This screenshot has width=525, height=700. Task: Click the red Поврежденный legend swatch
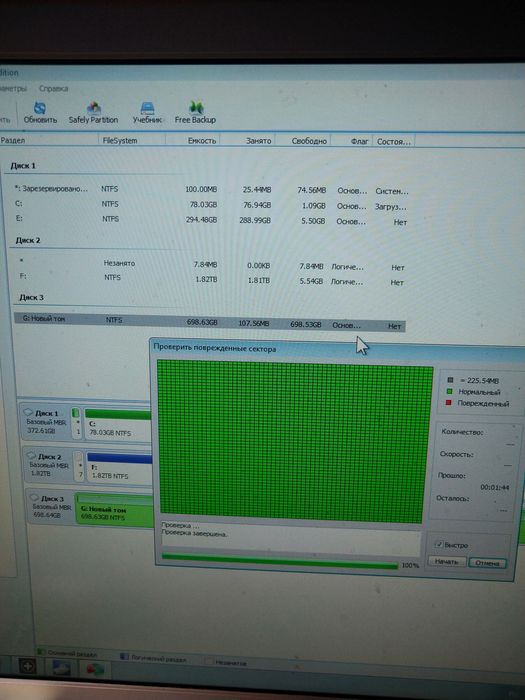pos(449,403)
